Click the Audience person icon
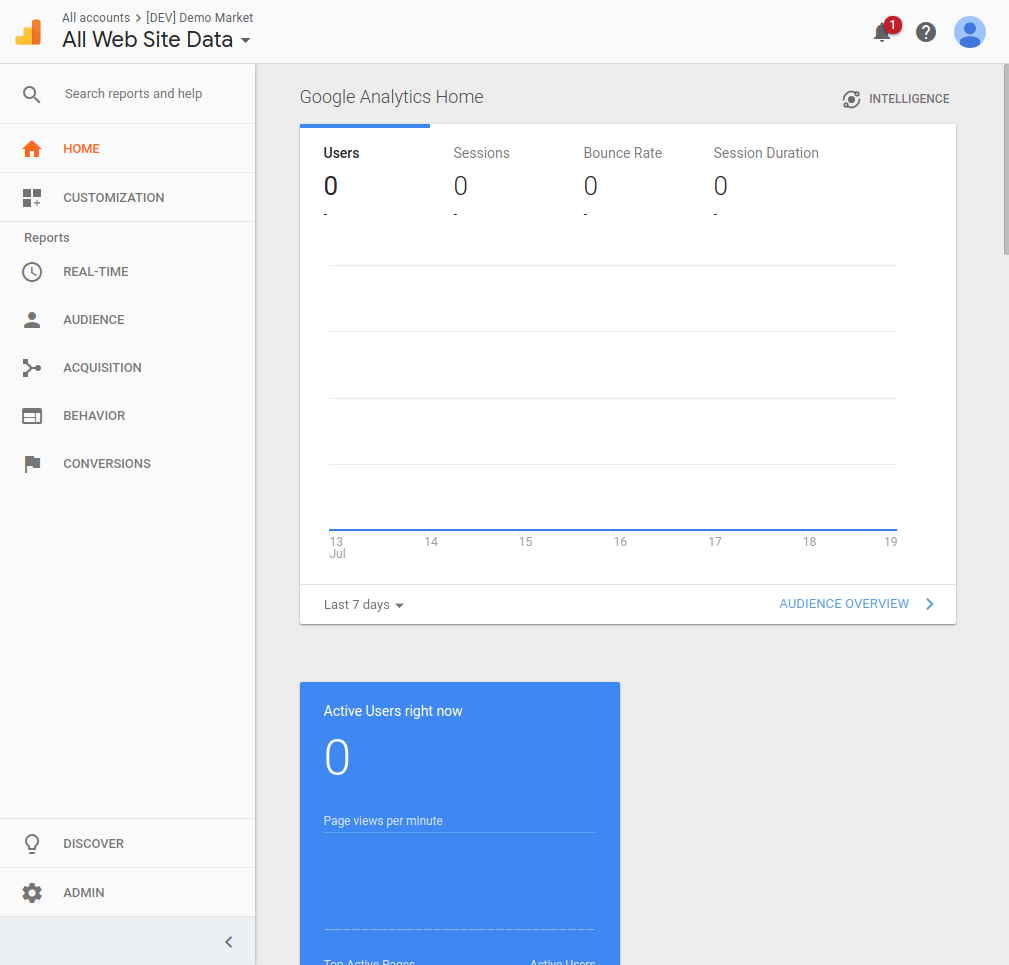This screenshot has width=1009, height=965. coord(32,320)
